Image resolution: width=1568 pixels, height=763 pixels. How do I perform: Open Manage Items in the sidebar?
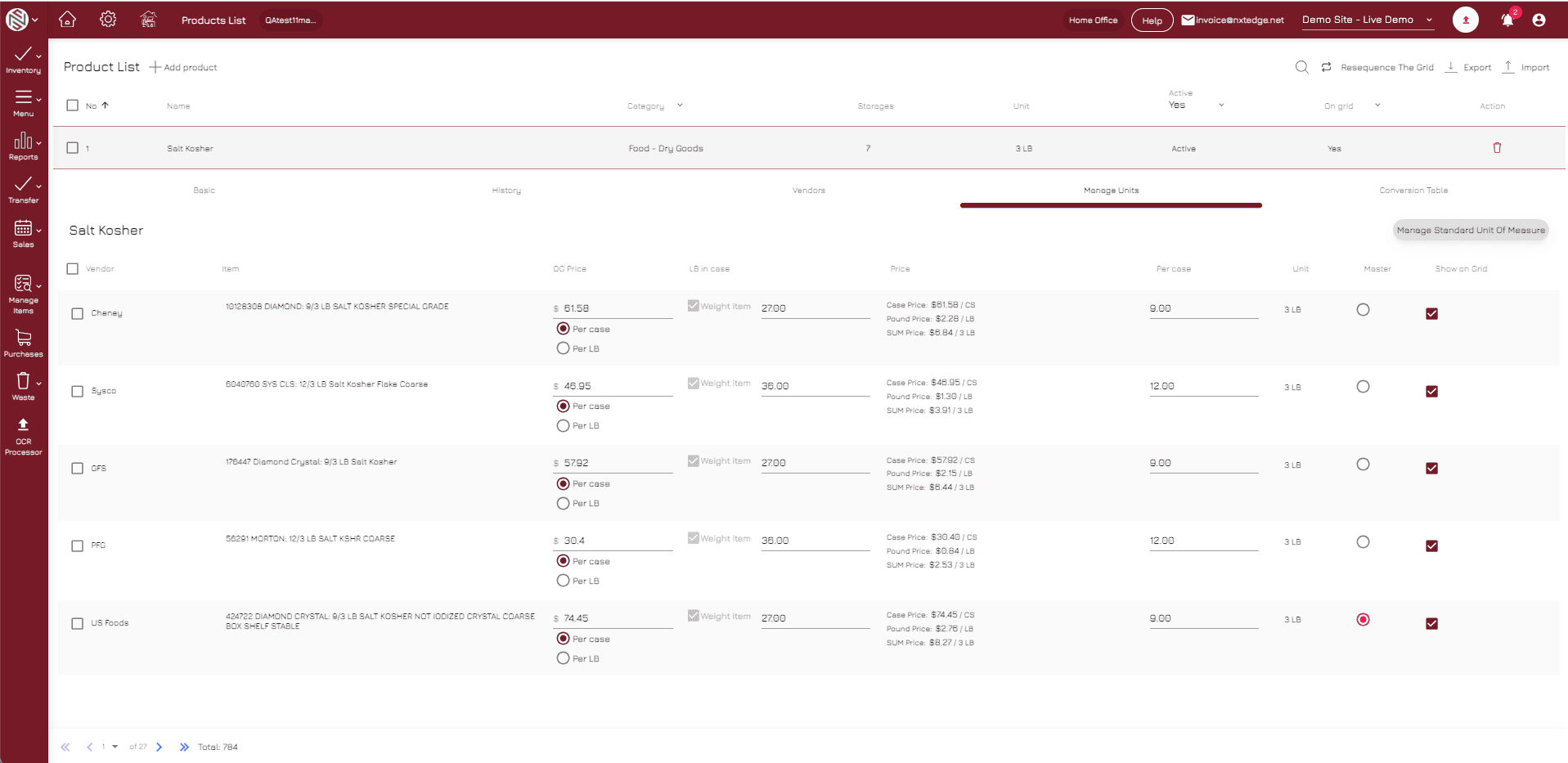coord(23,294)
